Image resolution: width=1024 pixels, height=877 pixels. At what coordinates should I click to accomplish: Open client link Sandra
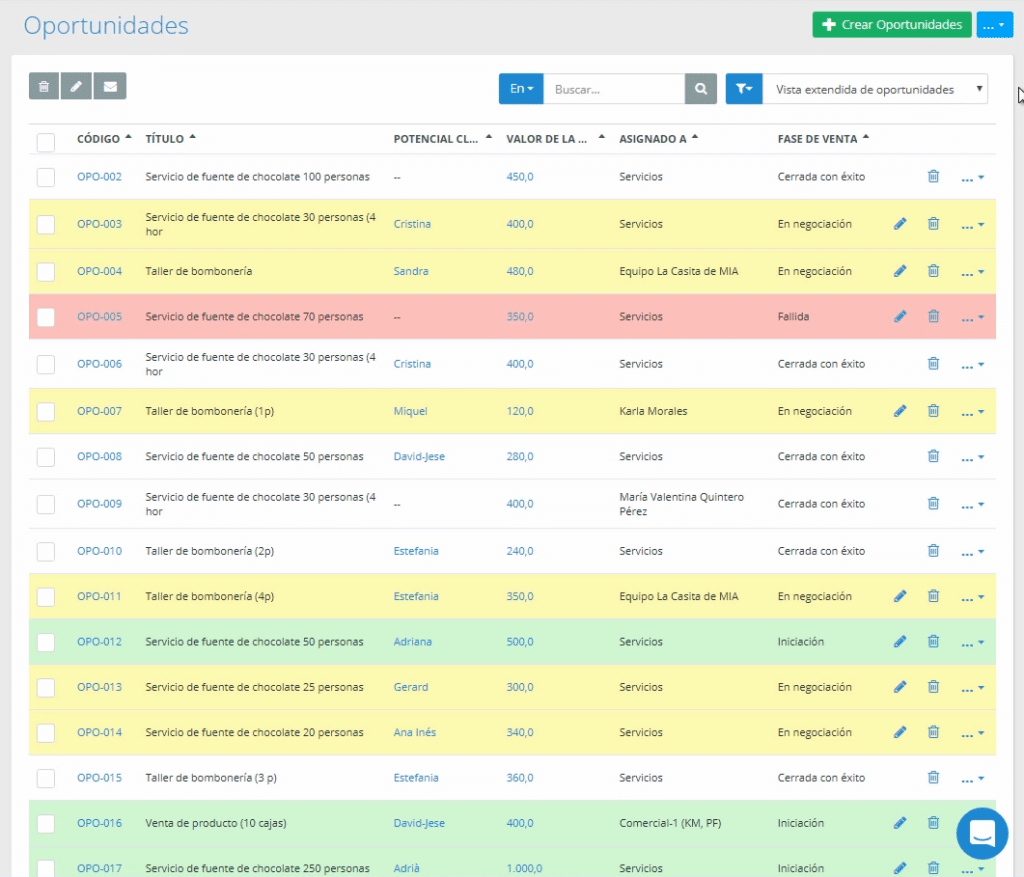tap(411, 271)
